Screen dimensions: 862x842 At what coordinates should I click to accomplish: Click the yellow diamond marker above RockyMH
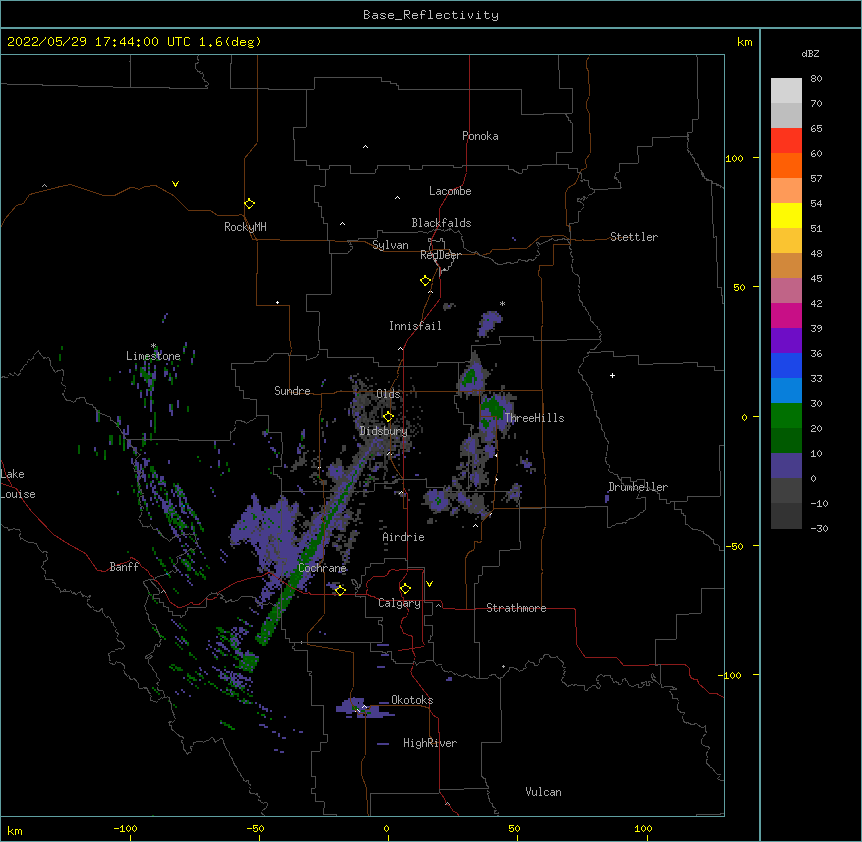point(249,204)
